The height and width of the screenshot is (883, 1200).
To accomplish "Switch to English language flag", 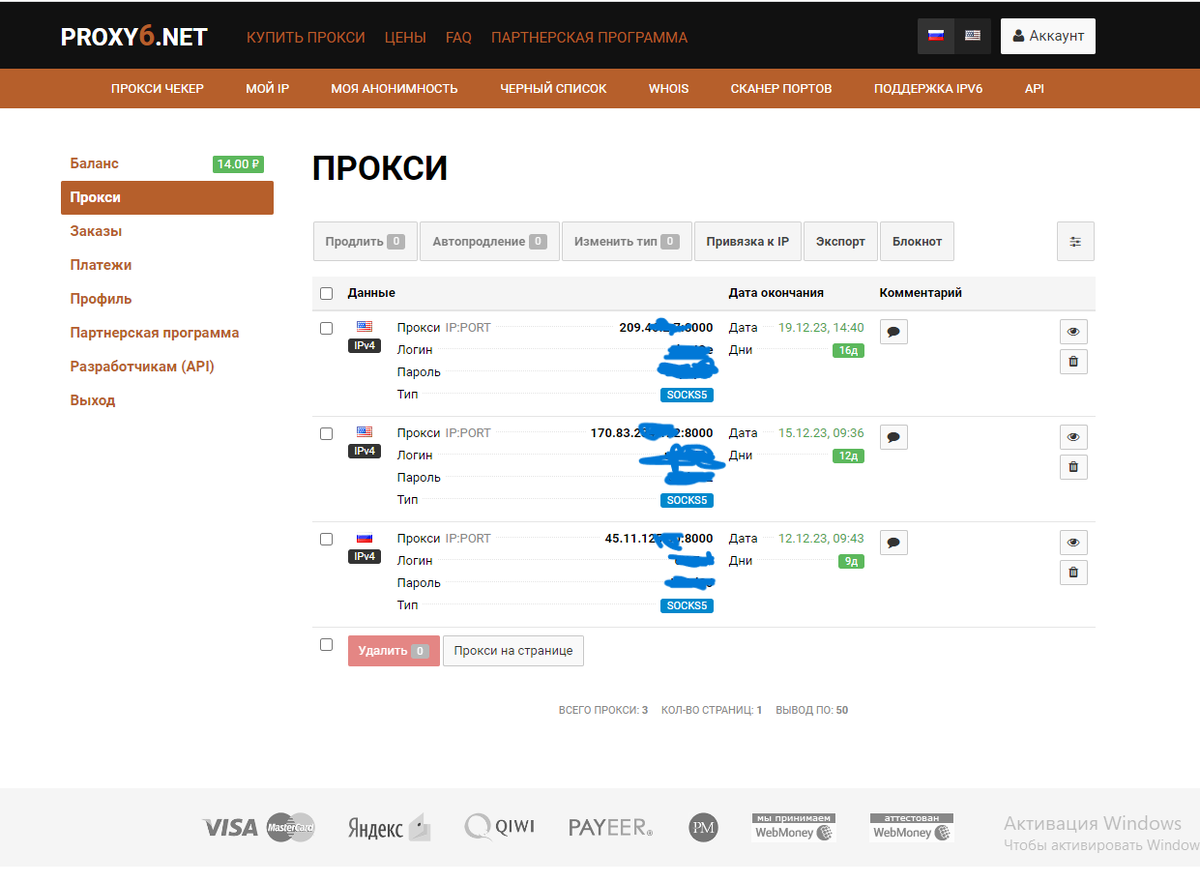I will tap(972, 36).
